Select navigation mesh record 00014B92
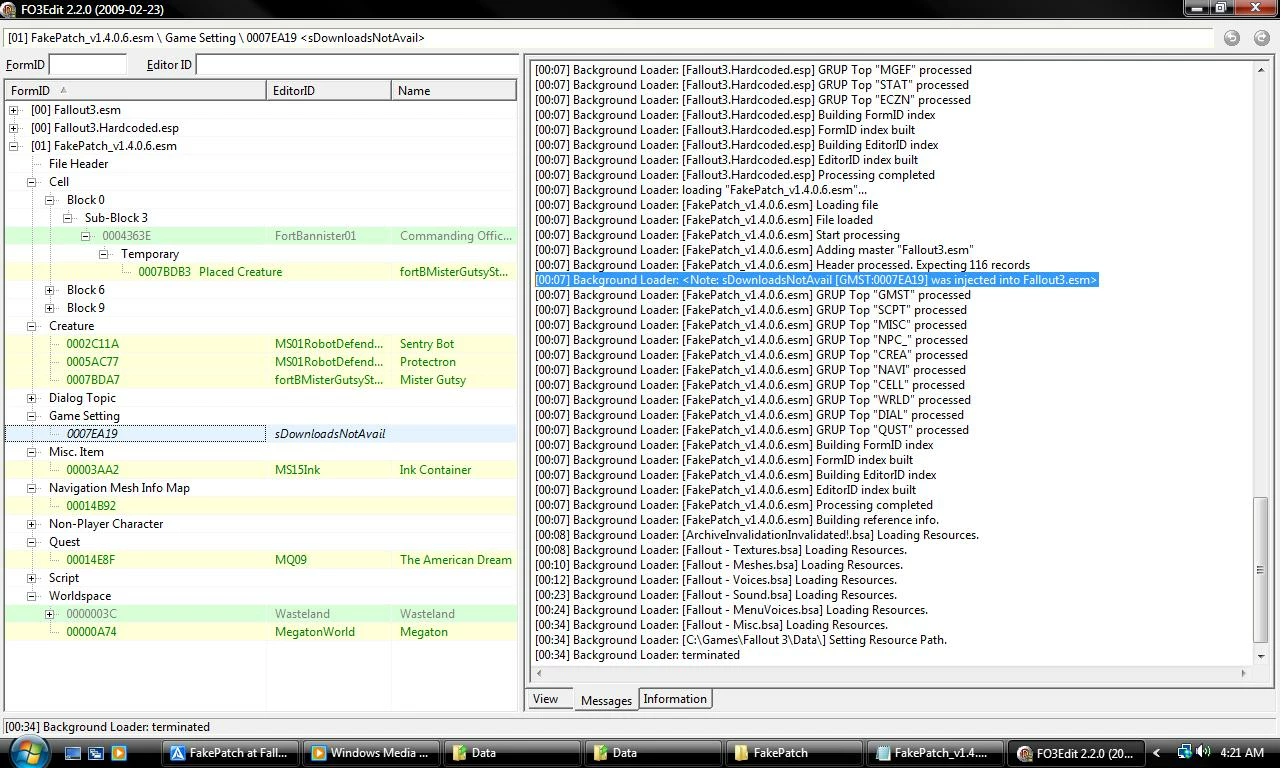This screenshot has width=1281, height=768. tap(260, 506)
